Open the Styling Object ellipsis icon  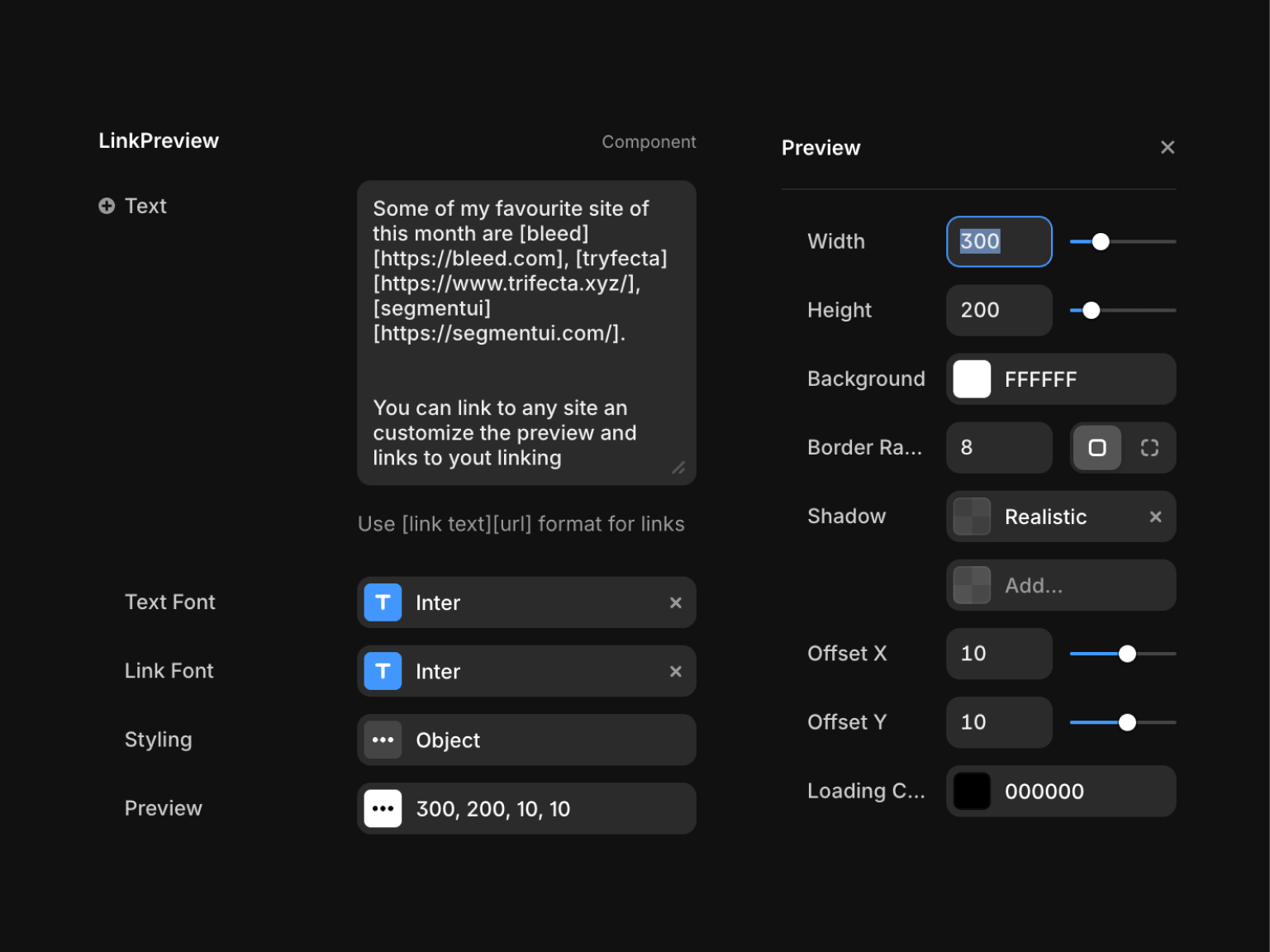point(383,740)
